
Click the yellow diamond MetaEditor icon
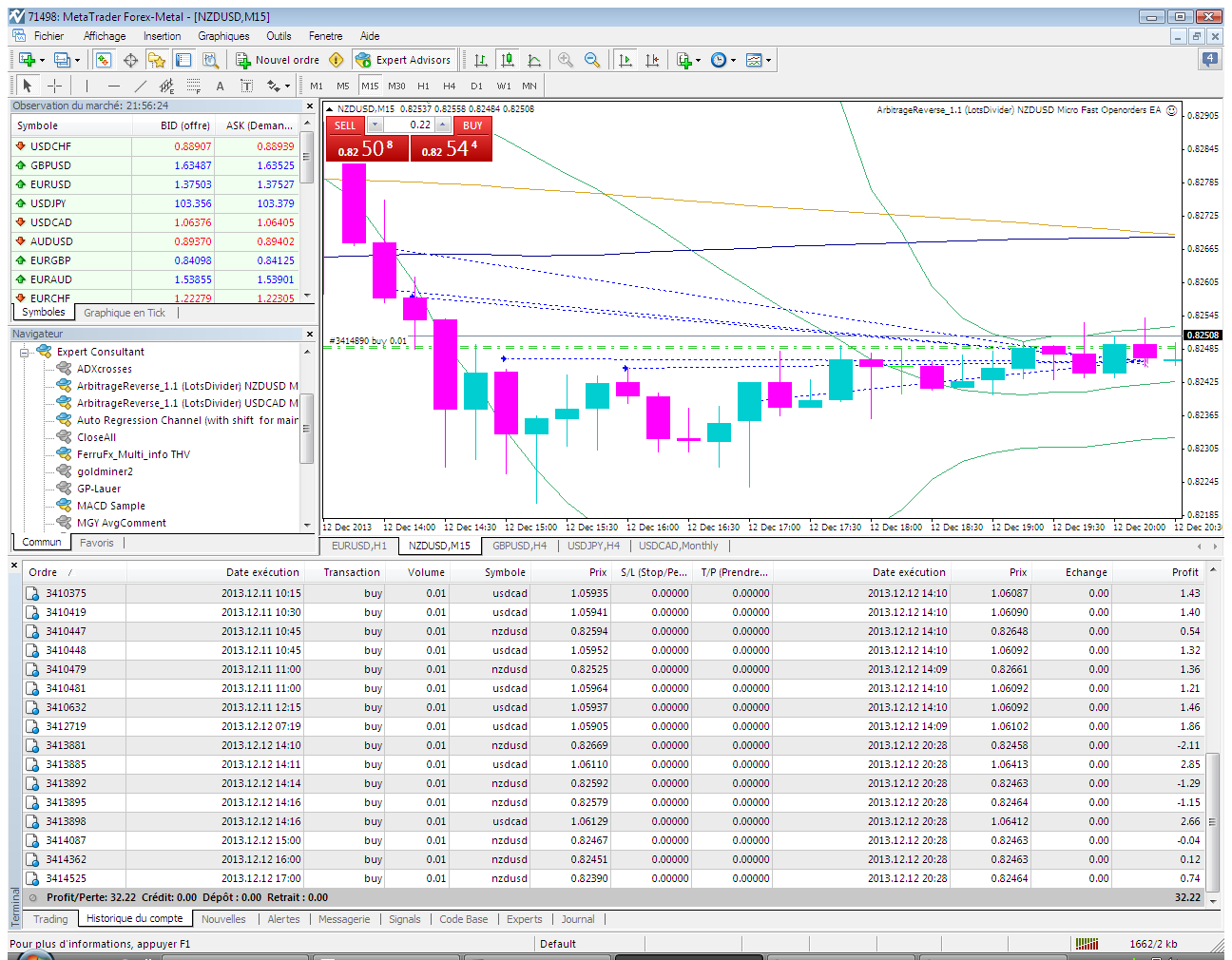tap(336, 60)
